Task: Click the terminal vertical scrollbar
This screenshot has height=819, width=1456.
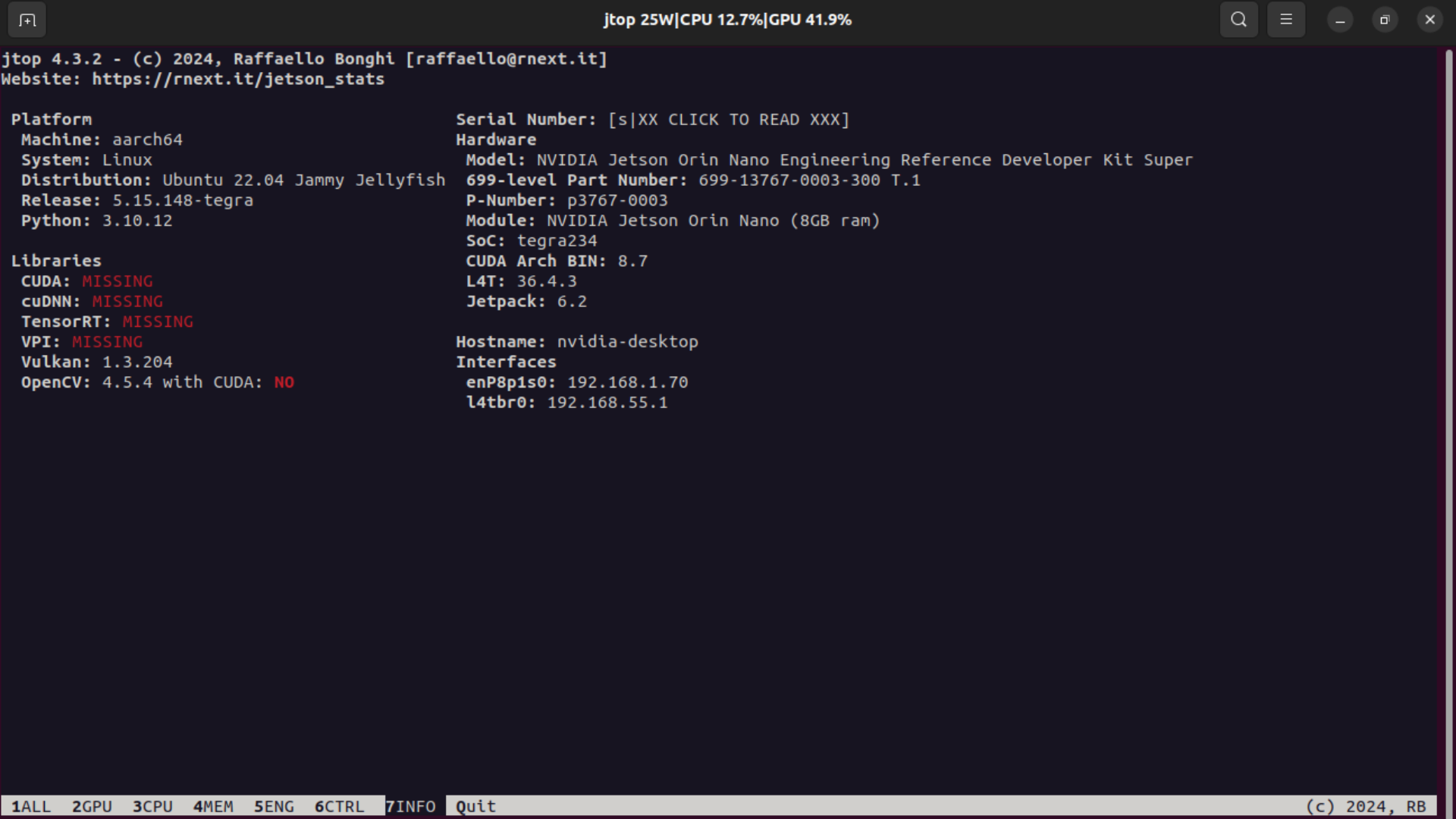Action: coord(1448,425)
